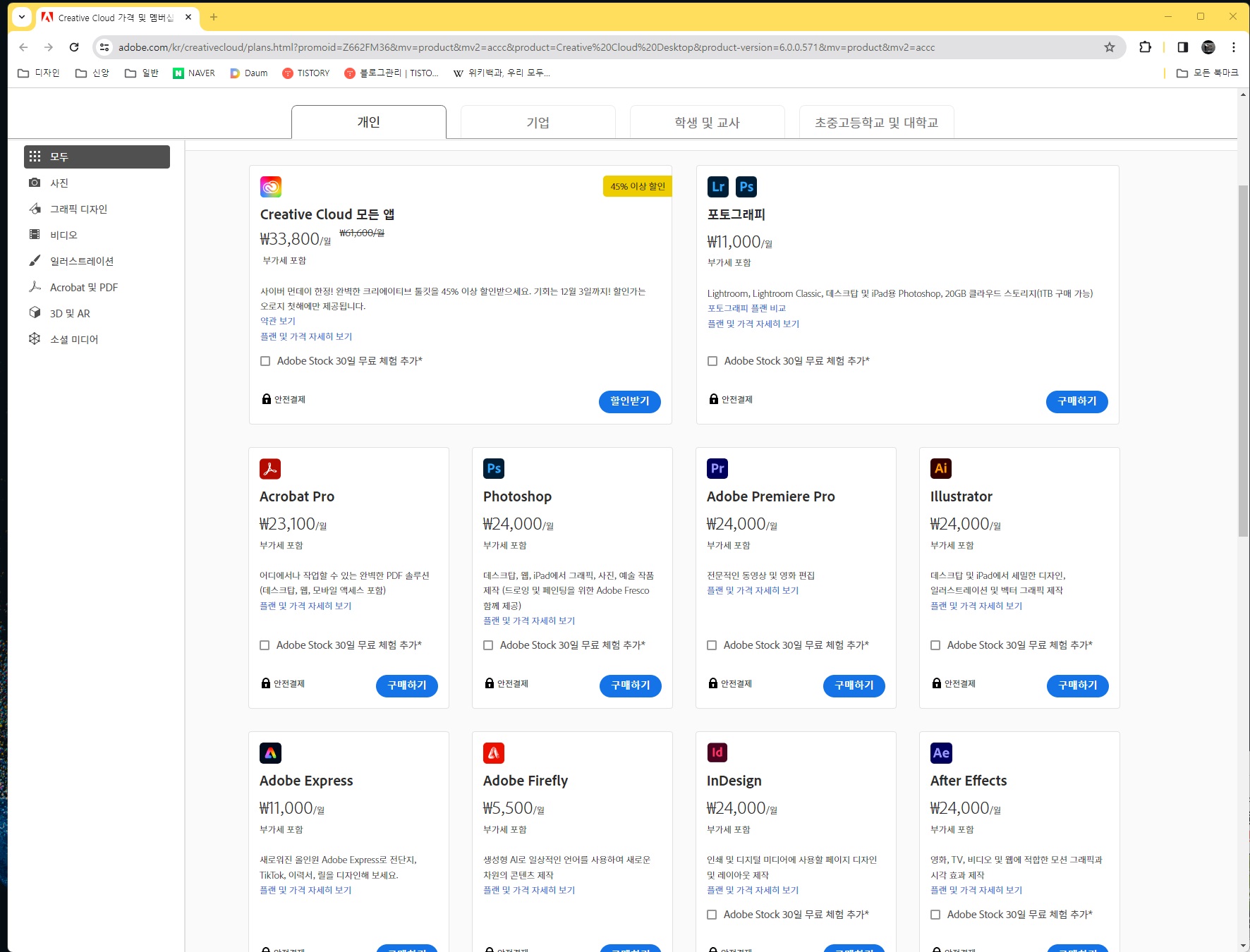Open the tab search dropdown arrow
This screenshot has height=952, width=1250.
click(22, 17)
